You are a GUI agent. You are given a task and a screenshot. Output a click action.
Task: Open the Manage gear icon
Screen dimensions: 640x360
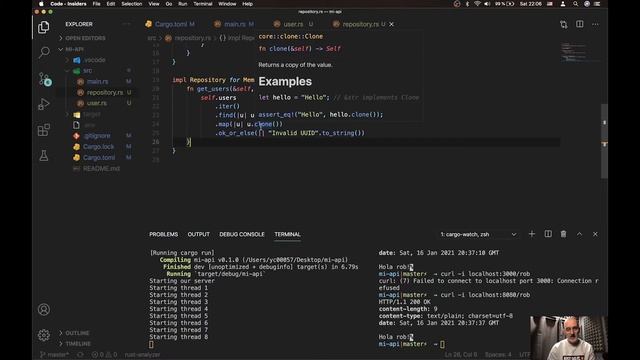click(44, 335)
